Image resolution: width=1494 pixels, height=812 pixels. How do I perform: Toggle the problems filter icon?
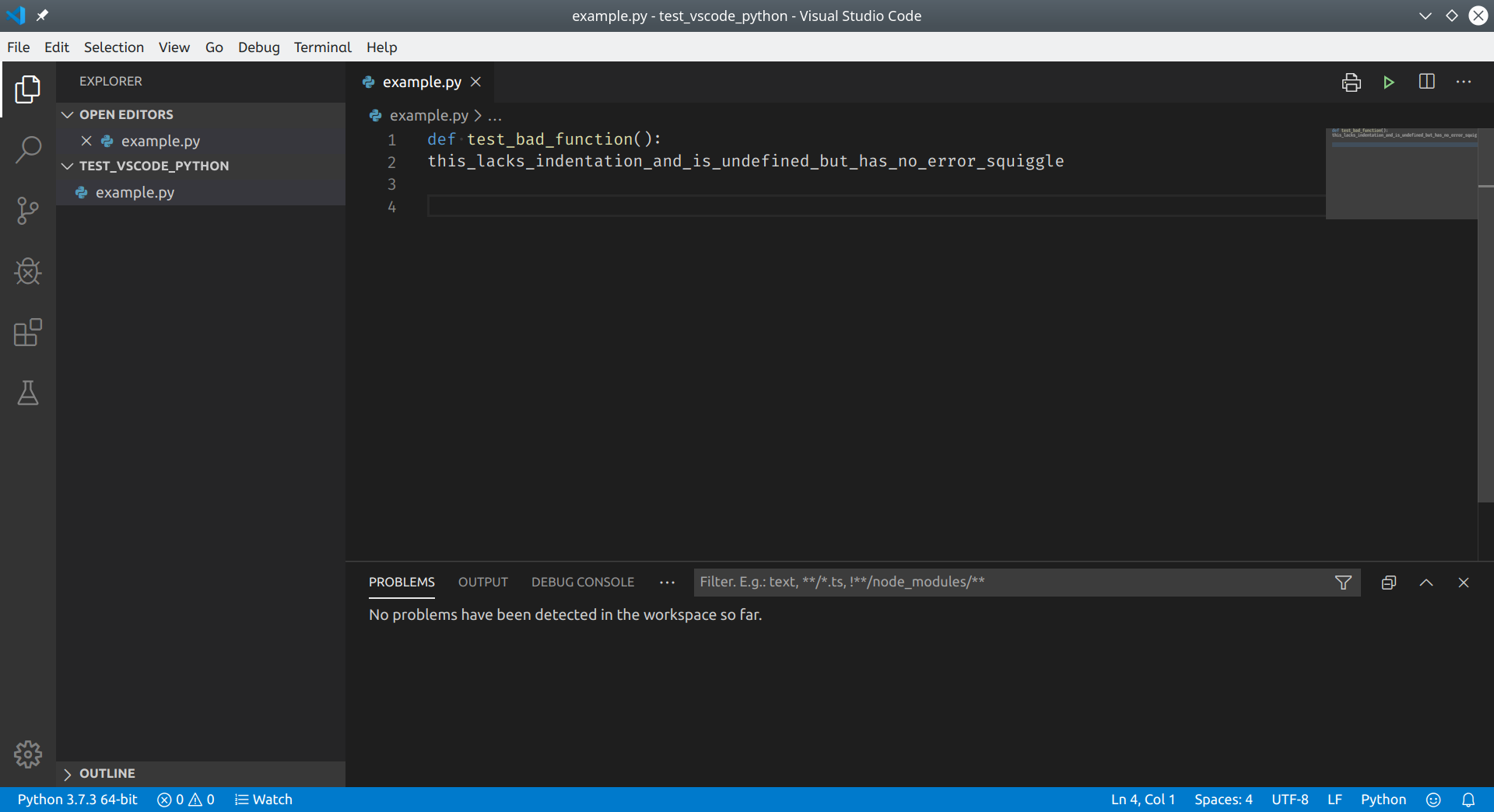pos(1344,582)
